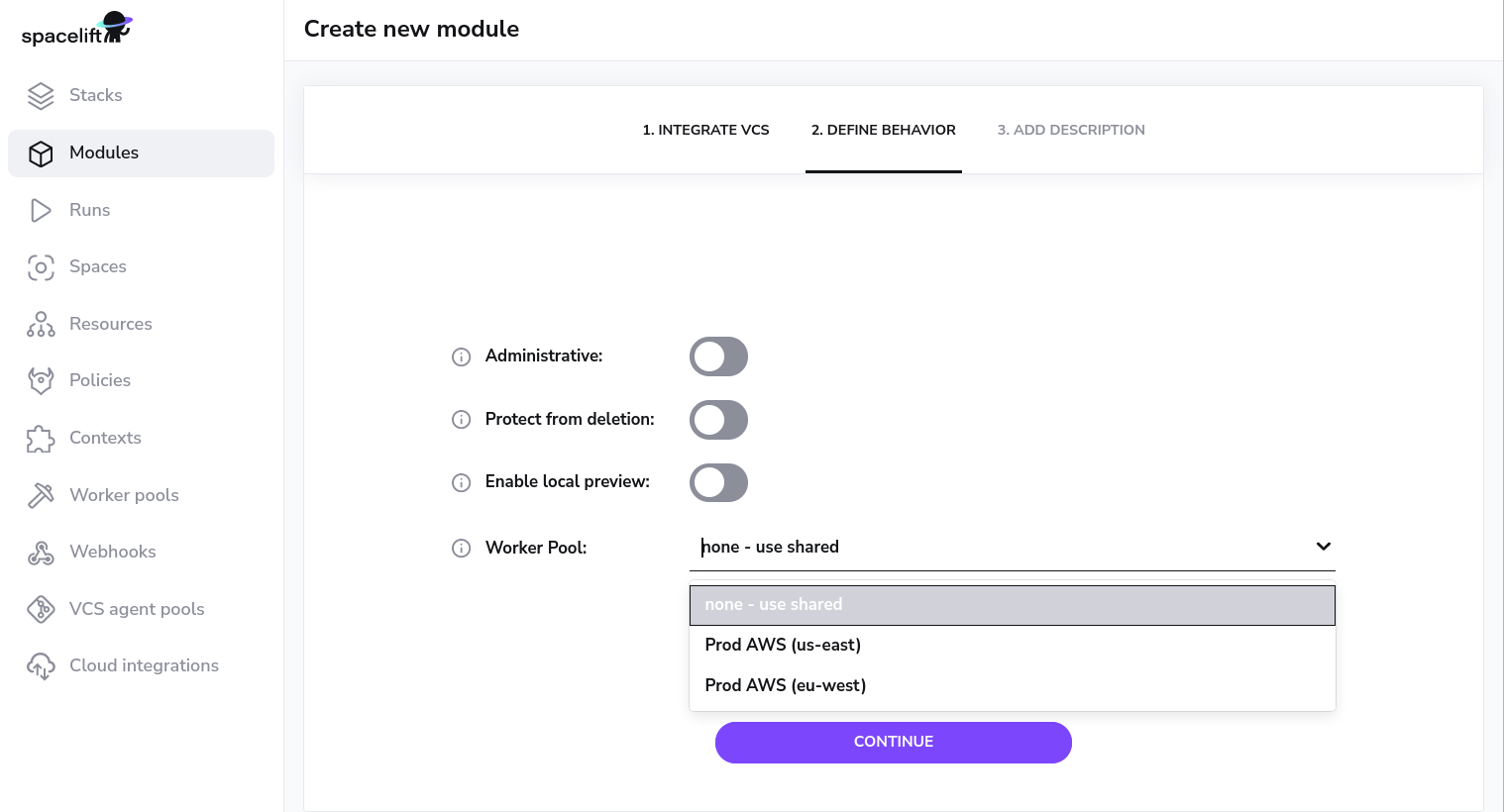1504x812 pixels.
Task: Select Prod AWS (us-east) worker pool
Action: 783,645
